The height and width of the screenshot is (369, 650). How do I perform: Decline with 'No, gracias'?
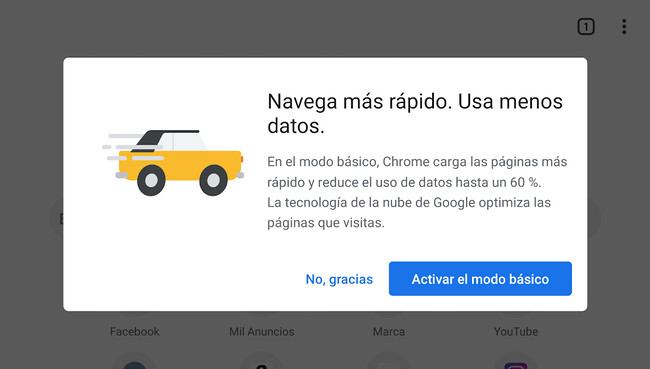pos(339,279)
